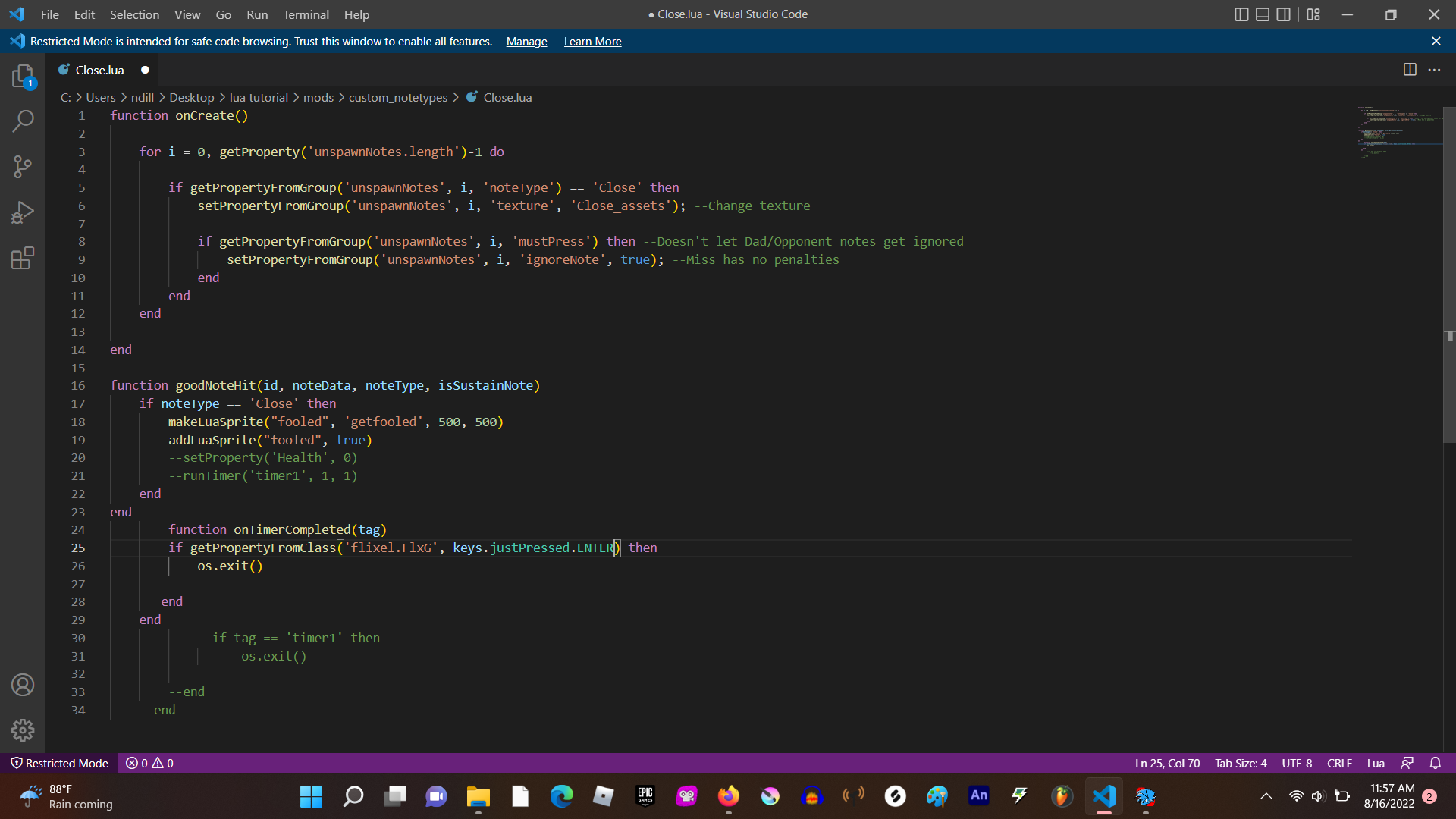Select the Close.lua editor tab

point(99,70)
